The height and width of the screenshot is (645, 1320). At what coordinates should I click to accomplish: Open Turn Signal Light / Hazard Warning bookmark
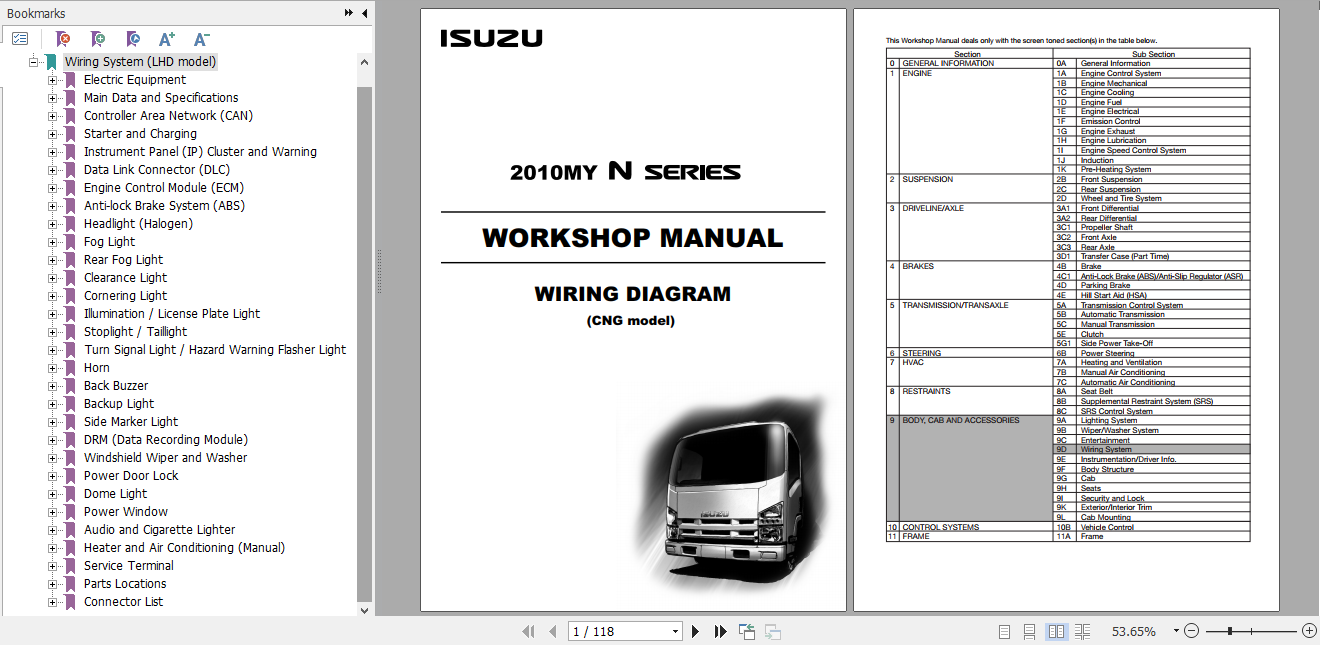215,350
